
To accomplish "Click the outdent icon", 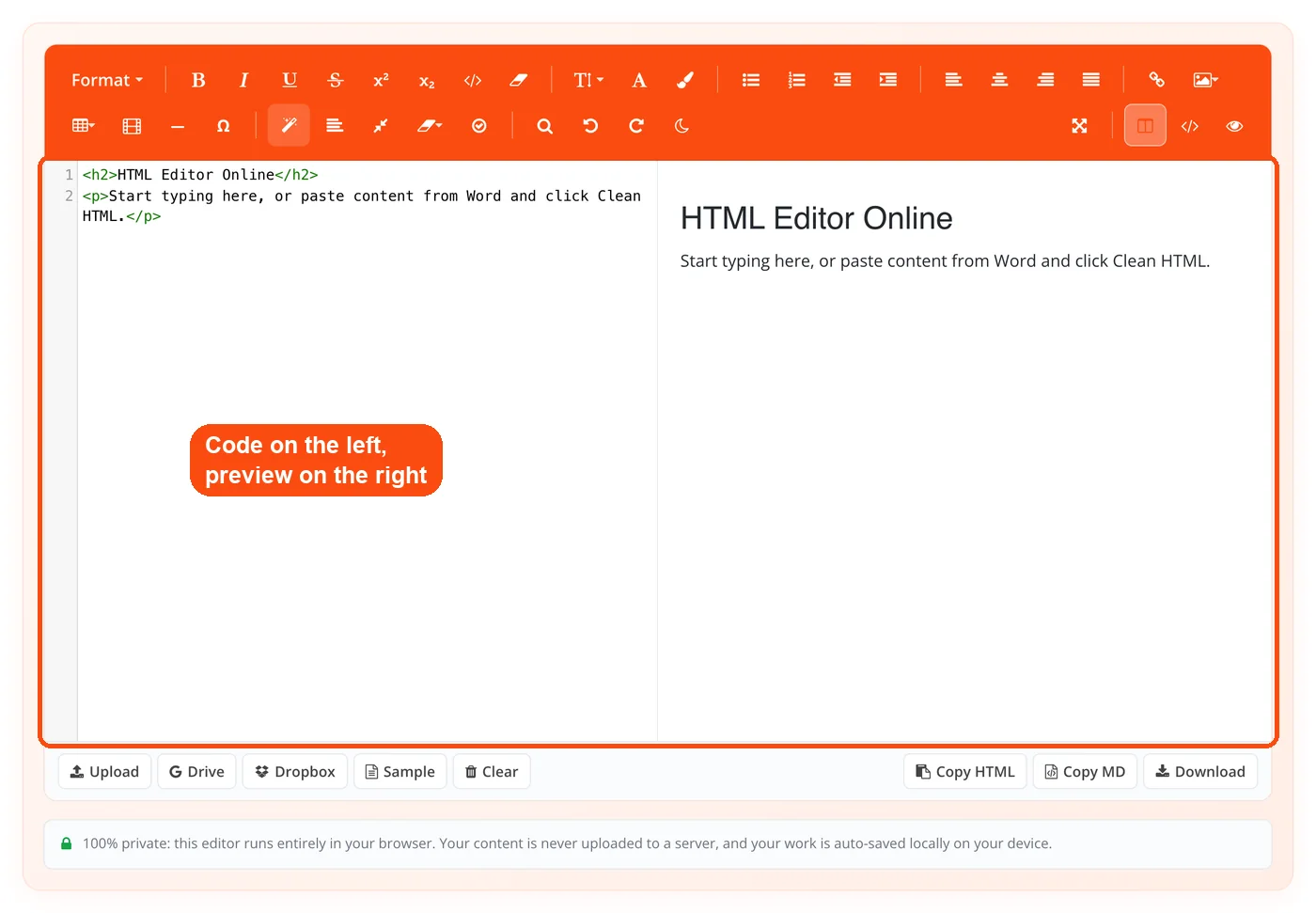I will (x=842, y=80).
